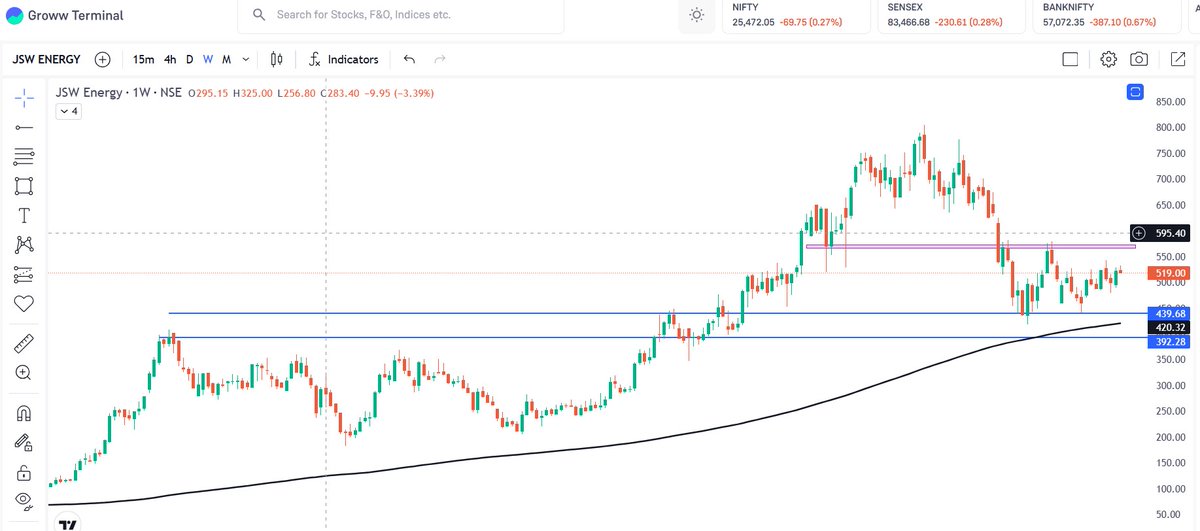Click the JSW ENERGY symbol name
1200x531 pixels.
tap(47, 59)
